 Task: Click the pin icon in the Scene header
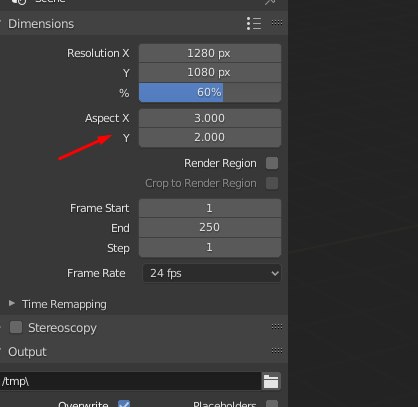click(x=271, y=2)
